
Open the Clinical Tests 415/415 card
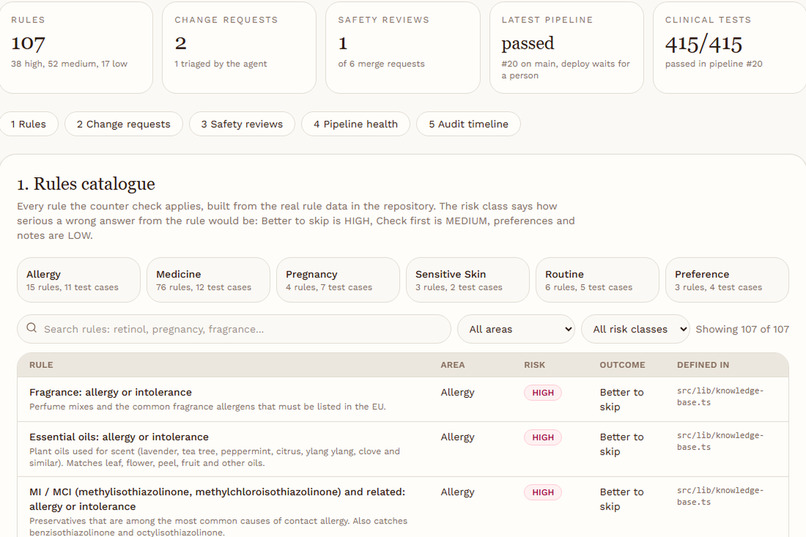click(730, 47)
